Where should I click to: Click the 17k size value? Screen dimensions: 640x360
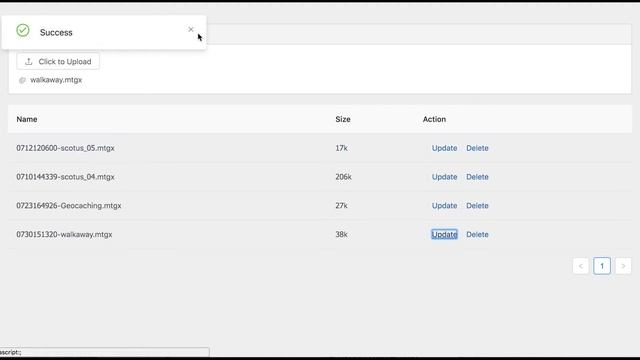tap(341, 148)
